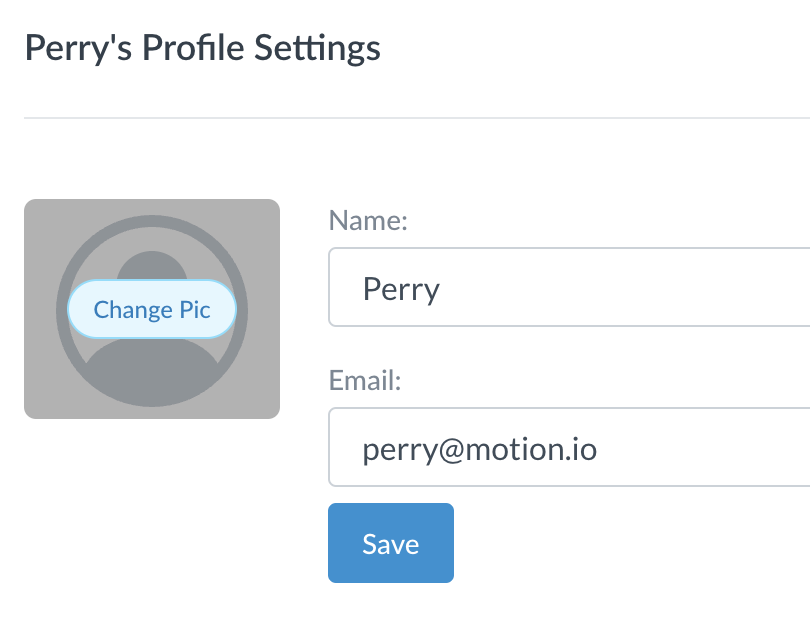This screenshot has width=810, height=642.
Task: Click the word Settings in the title
Action: 317,48
